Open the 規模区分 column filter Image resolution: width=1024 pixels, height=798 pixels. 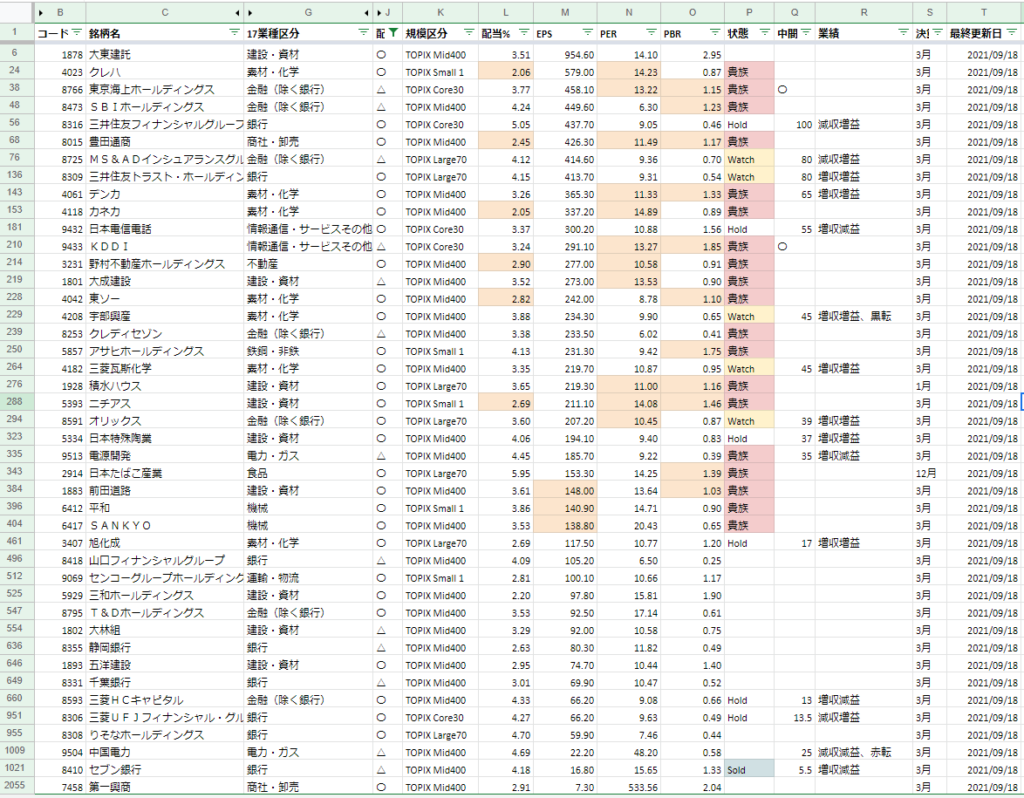click(469, 33)
